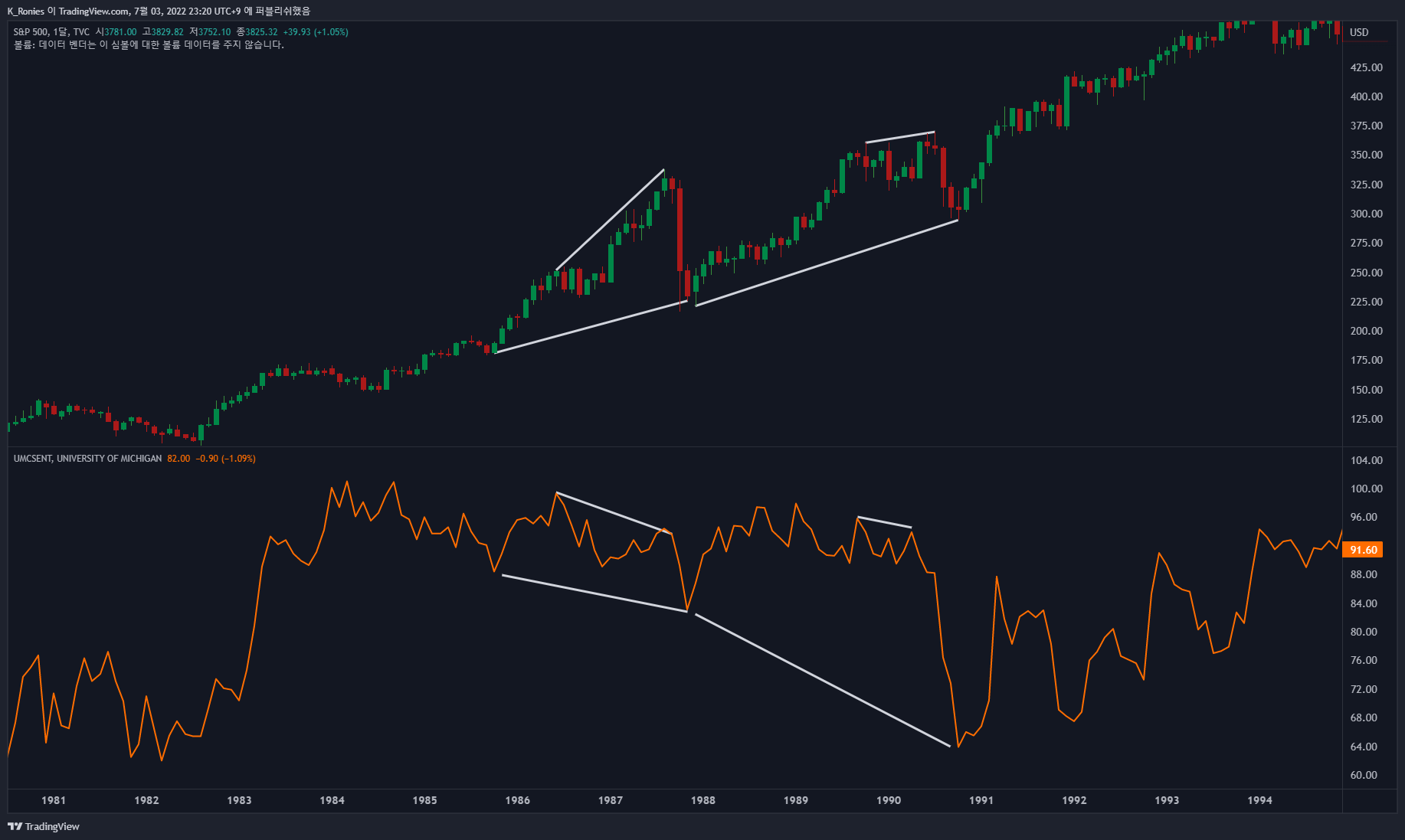The image size is (1405, 840).
Task: Click the UMCSENT 82.00 value in the legend
Action: 178,459
